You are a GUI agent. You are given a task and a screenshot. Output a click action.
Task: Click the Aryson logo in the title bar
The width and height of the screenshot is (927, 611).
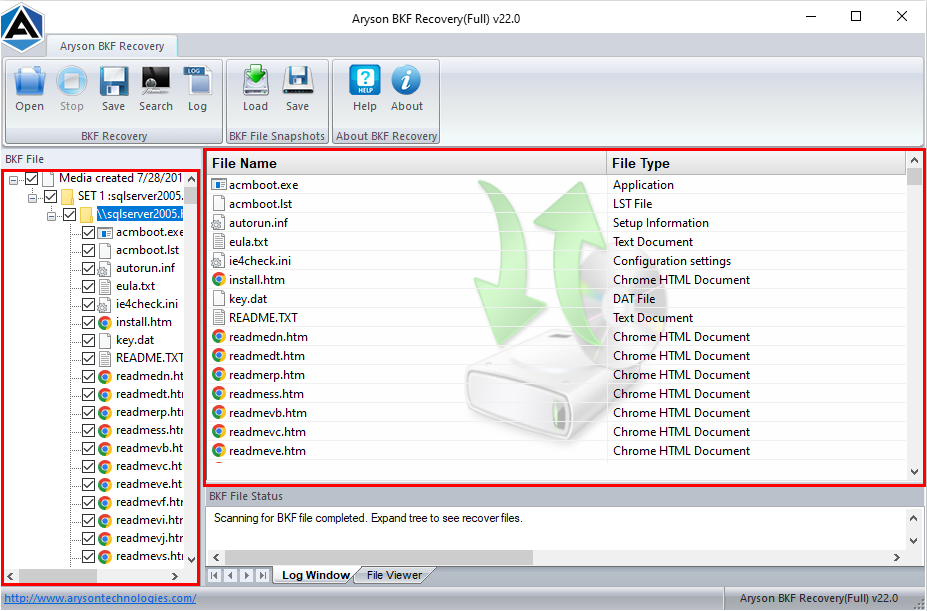pos(22,27)
